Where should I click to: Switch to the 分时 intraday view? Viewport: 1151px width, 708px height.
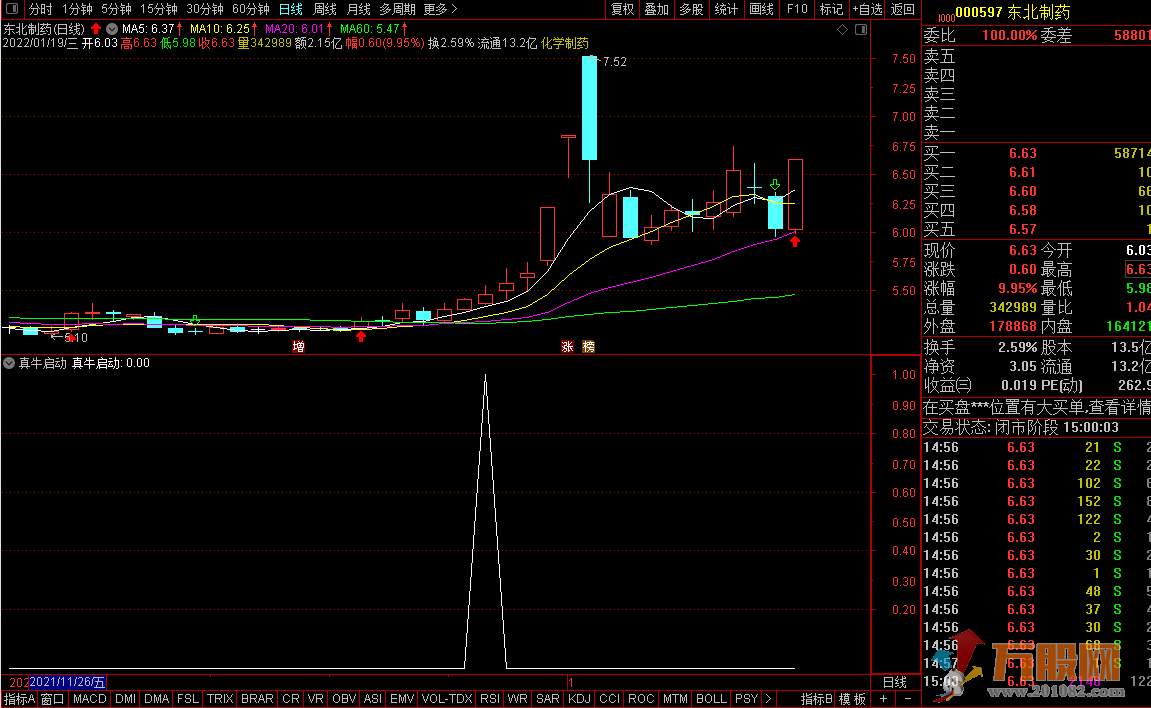pos(40,9)
